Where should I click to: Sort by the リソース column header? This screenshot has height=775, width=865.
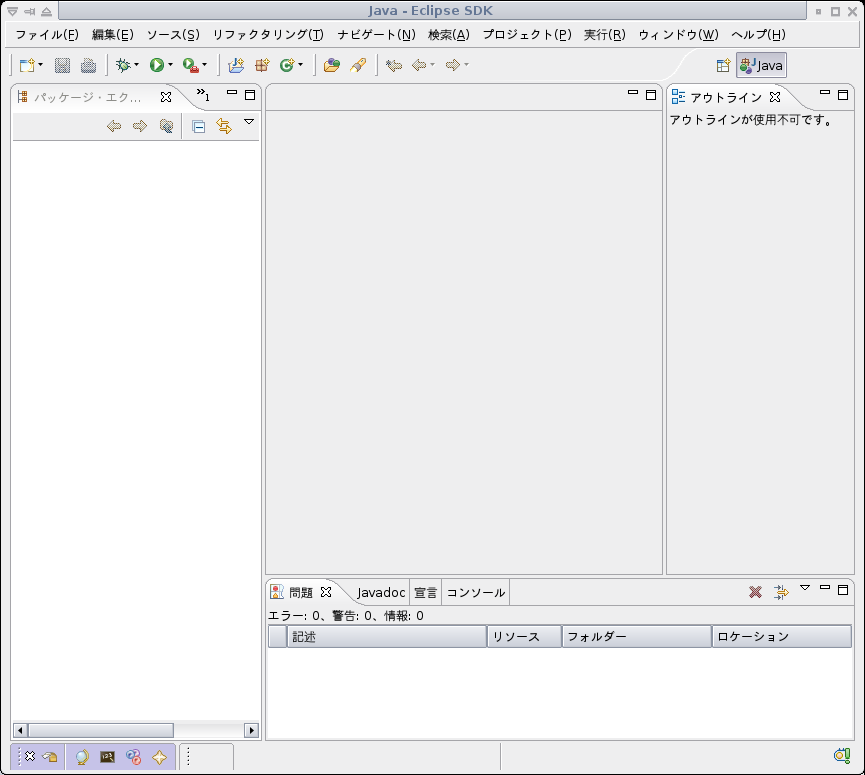(x=524, y=637)
